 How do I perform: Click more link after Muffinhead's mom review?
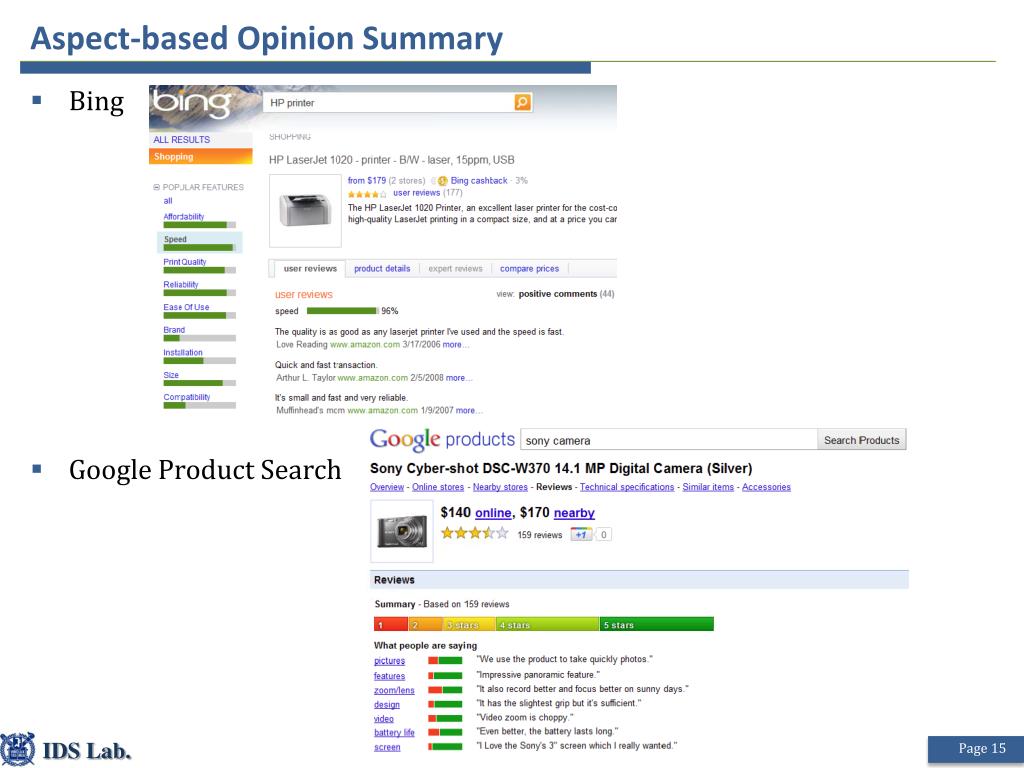click(x=468, y=411)
